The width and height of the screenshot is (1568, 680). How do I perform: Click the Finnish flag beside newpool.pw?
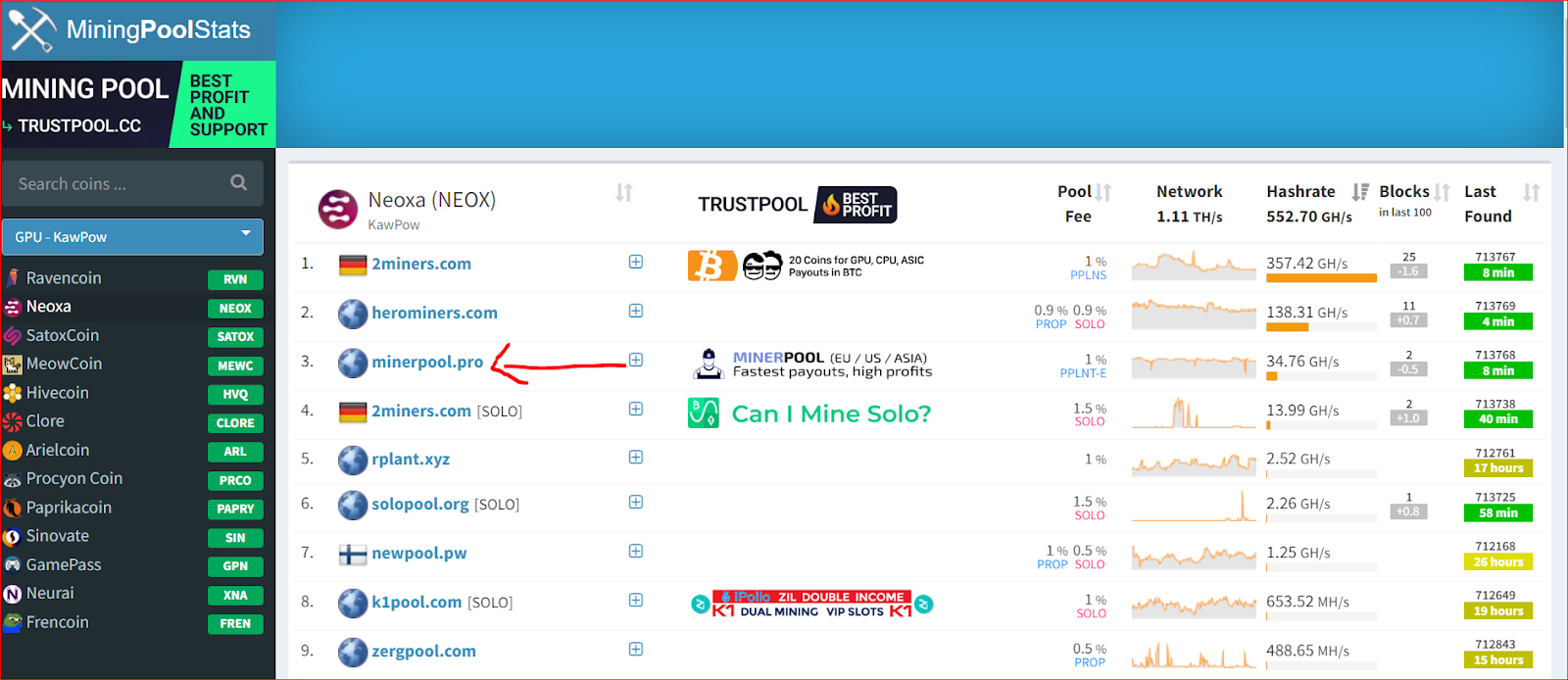(x=353, y=555)
